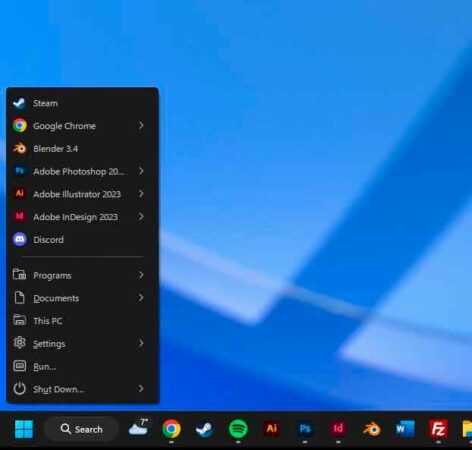Click the Steam icon in the start menu
The height and width of the screenshot is (450, 472).
coord(20,103)
